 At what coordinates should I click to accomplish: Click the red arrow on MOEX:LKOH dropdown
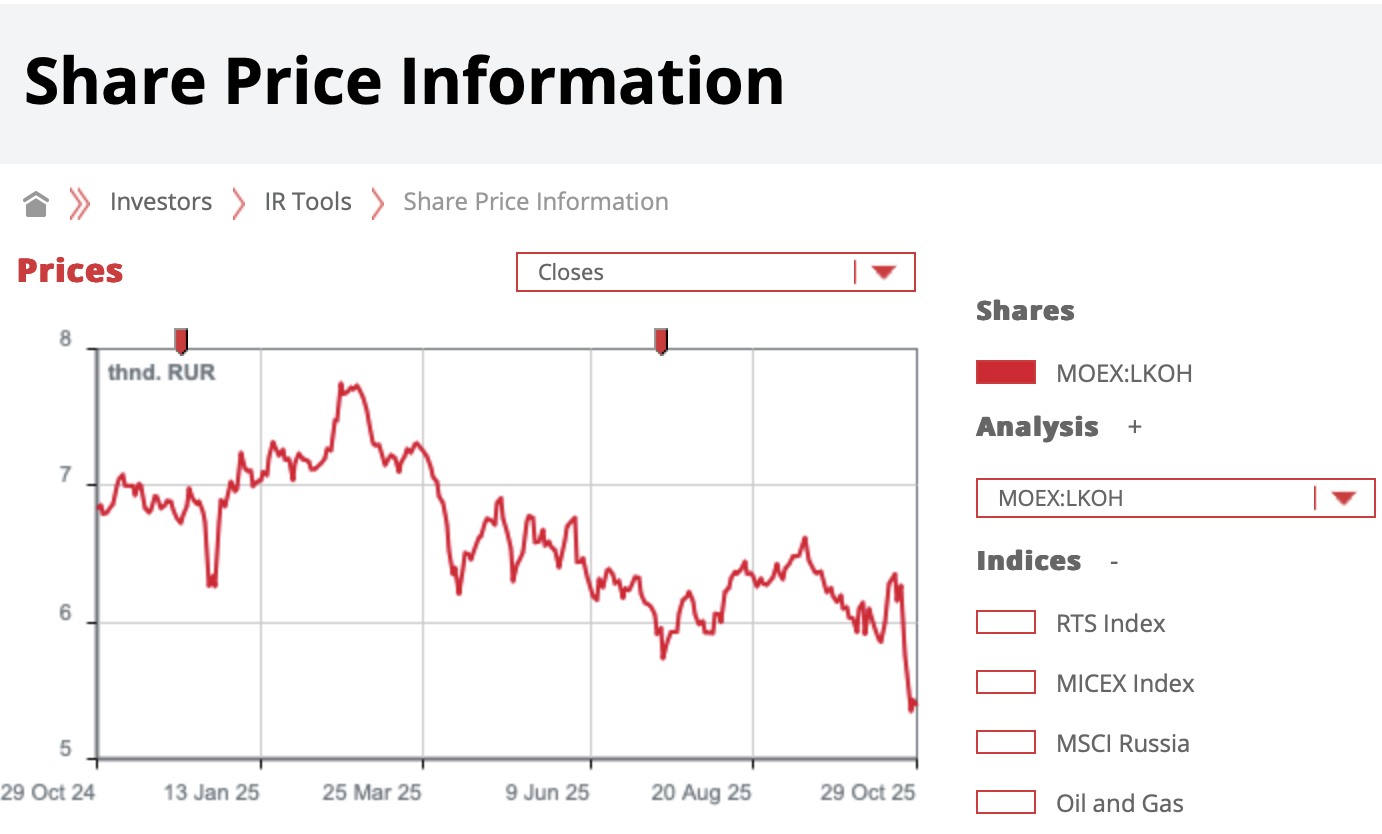1342,498
